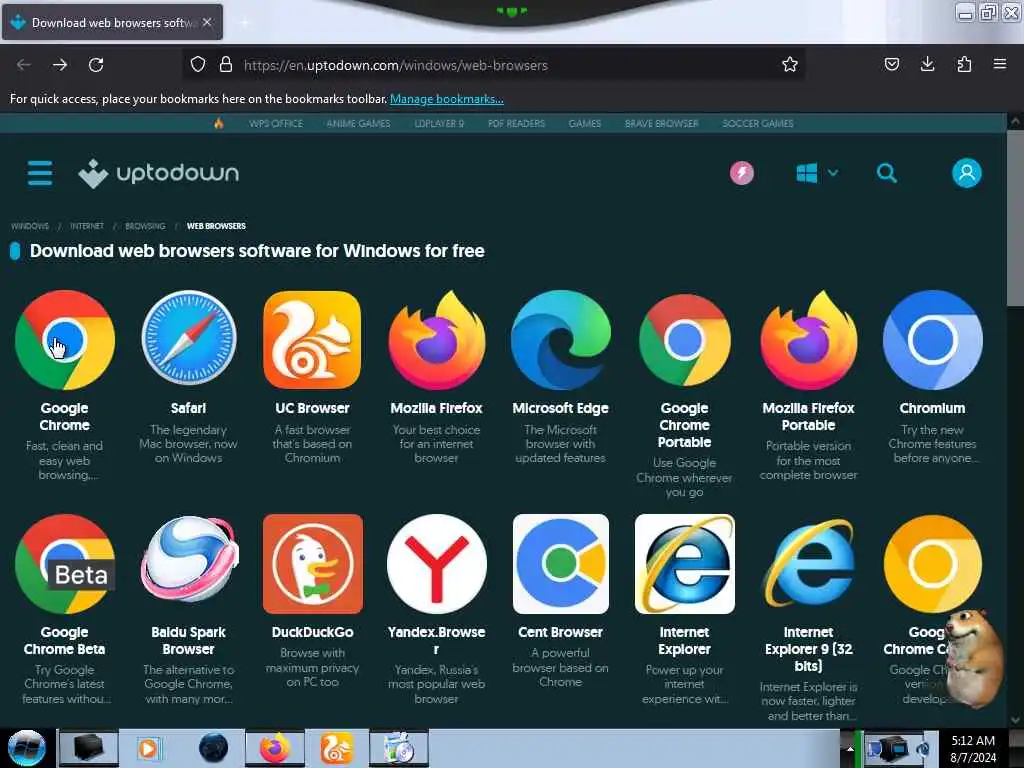Open the Internet Explorer 9 (32 bits) icon
This screenshot has height=768, width=1024.
coord(808,564)
